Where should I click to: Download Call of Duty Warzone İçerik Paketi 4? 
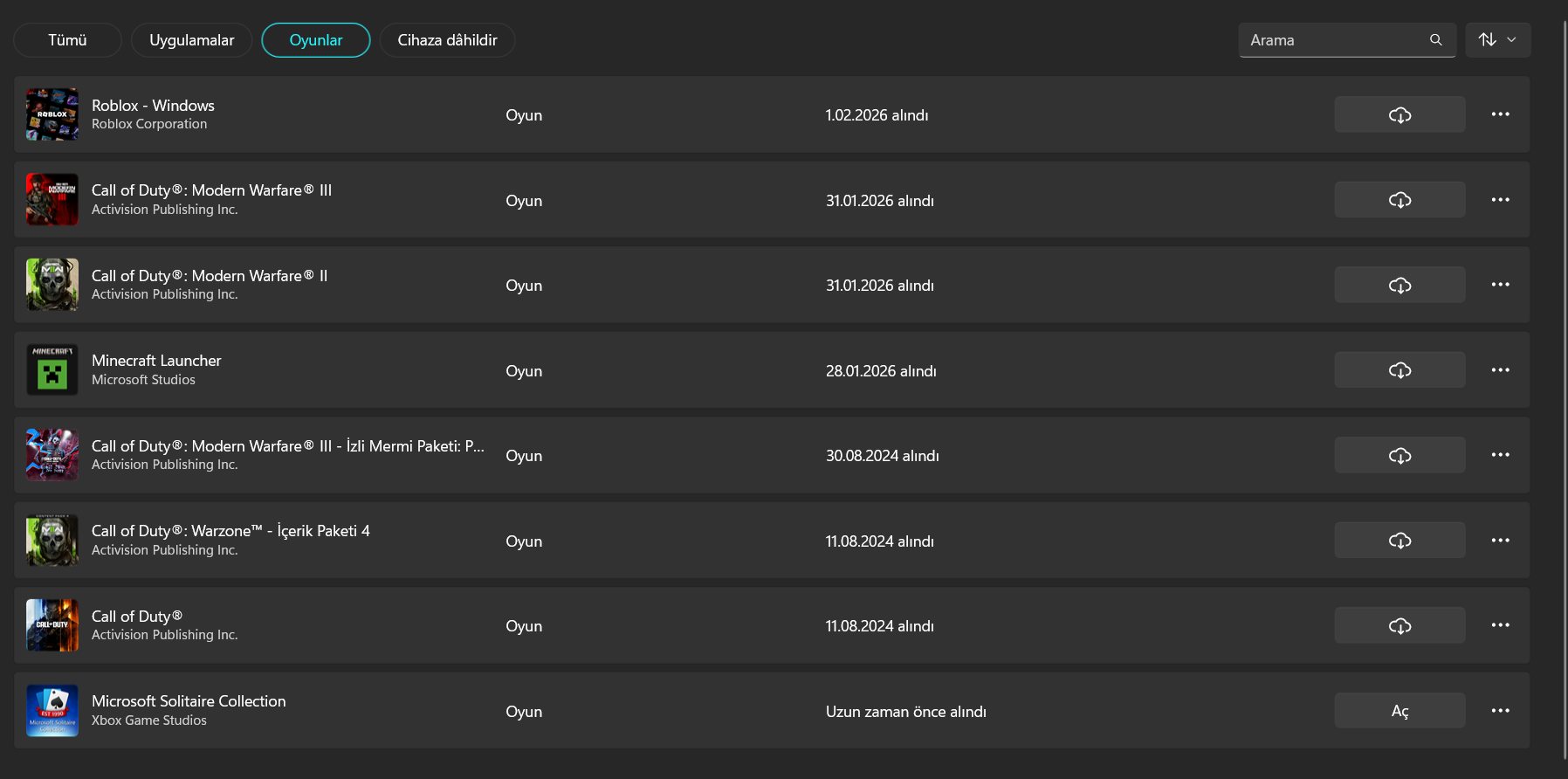[1400, 541]
